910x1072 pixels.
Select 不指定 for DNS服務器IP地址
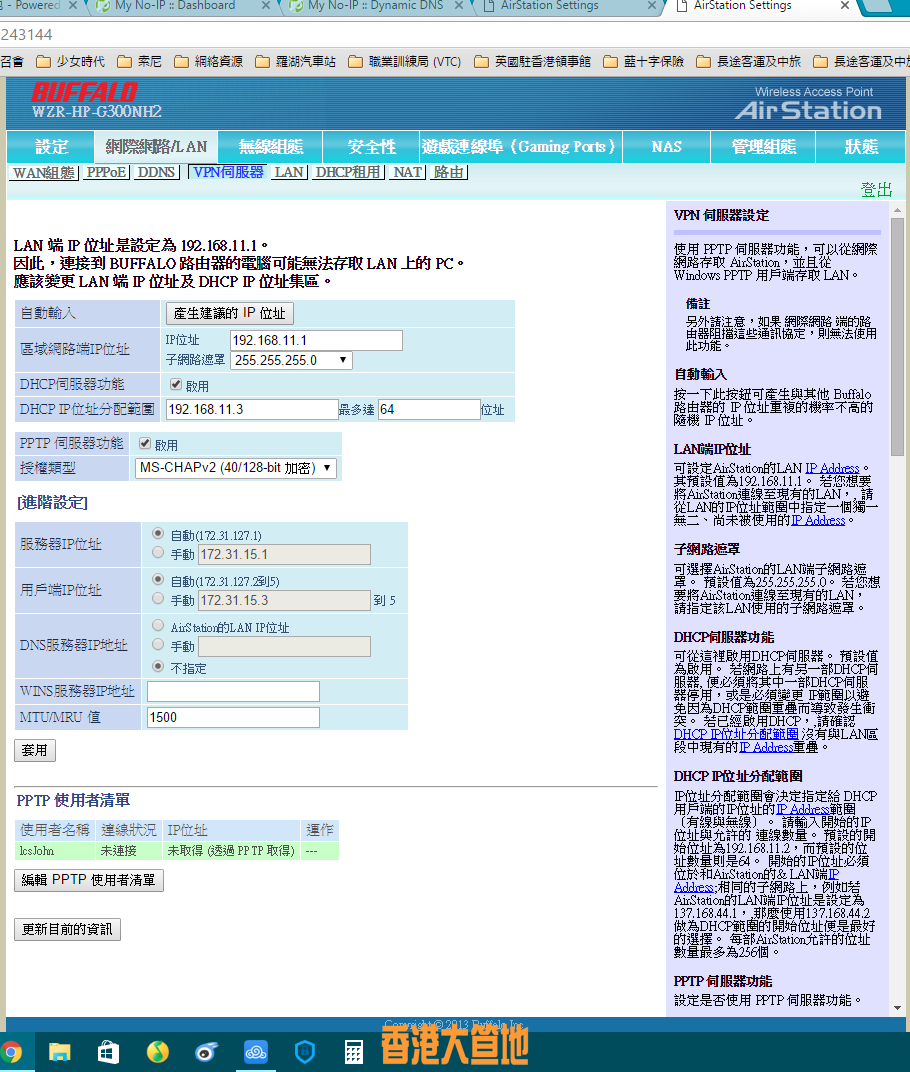point(158,667)
